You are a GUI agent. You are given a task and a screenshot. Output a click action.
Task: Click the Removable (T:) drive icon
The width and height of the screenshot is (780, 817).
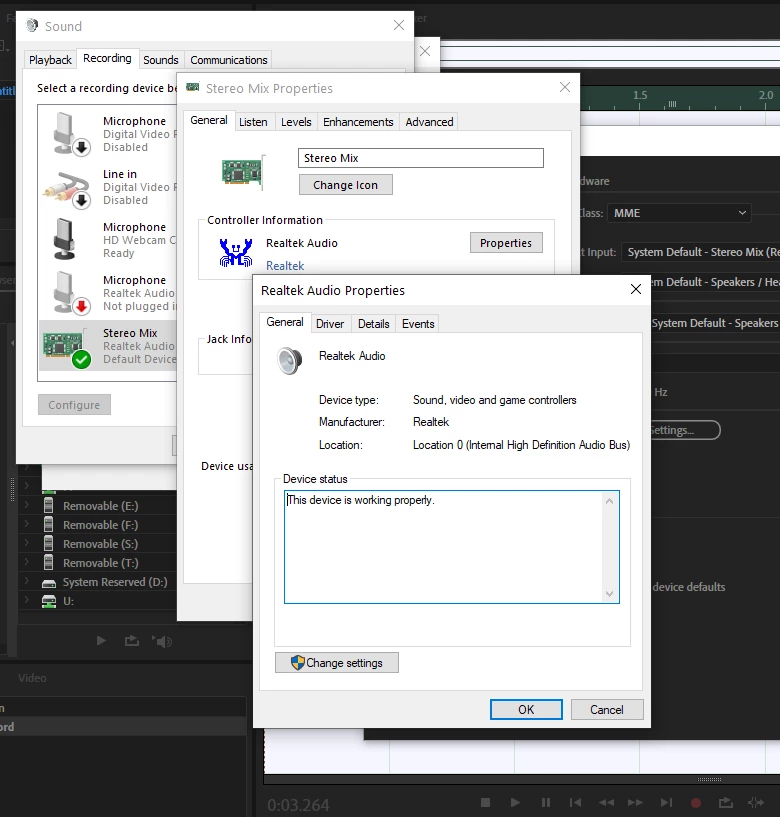[48, 563]
